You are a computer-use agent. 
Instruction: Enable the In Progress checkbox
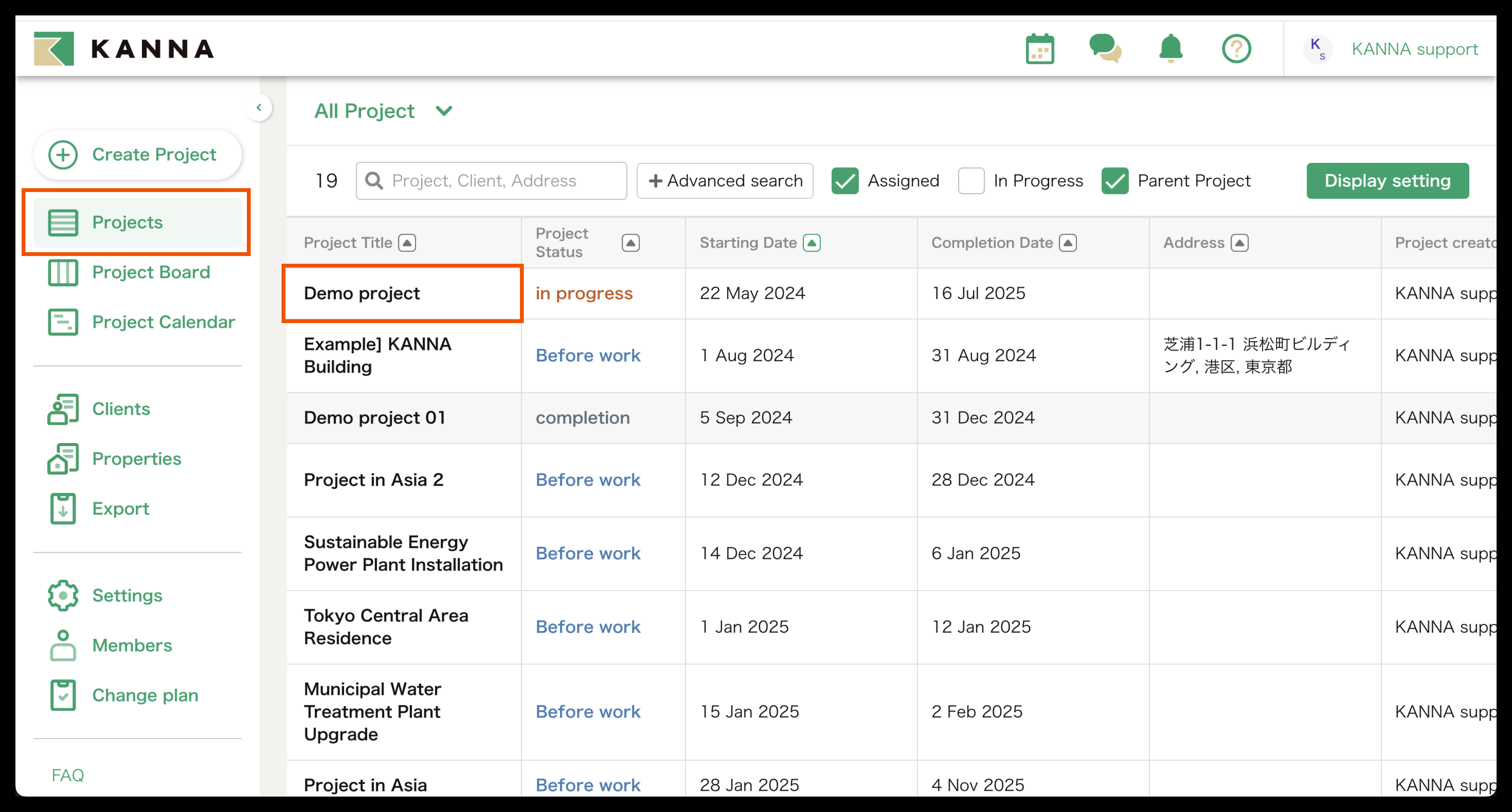click(x=971, y=181)
